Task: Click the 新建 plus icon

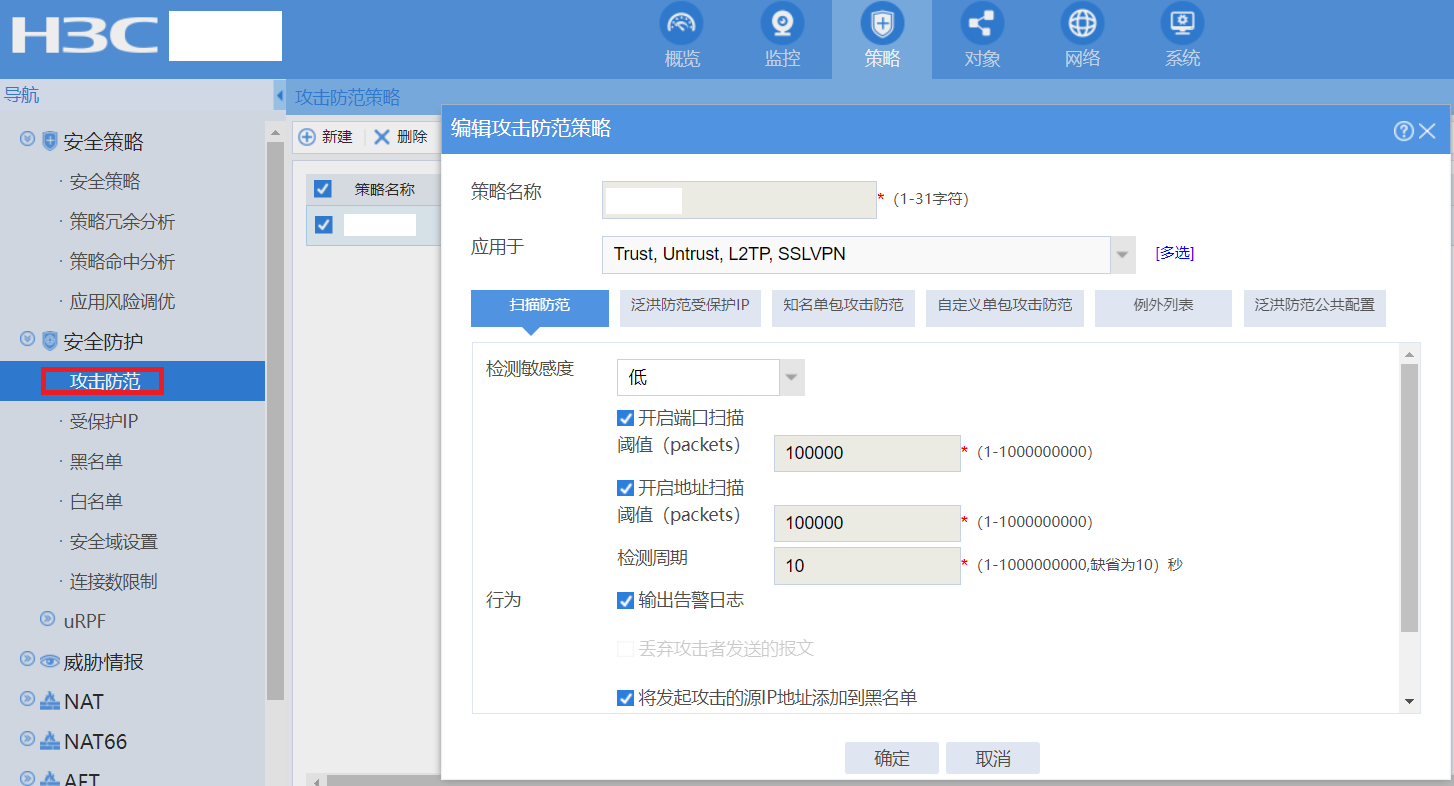Action: (x=307, y=137)
